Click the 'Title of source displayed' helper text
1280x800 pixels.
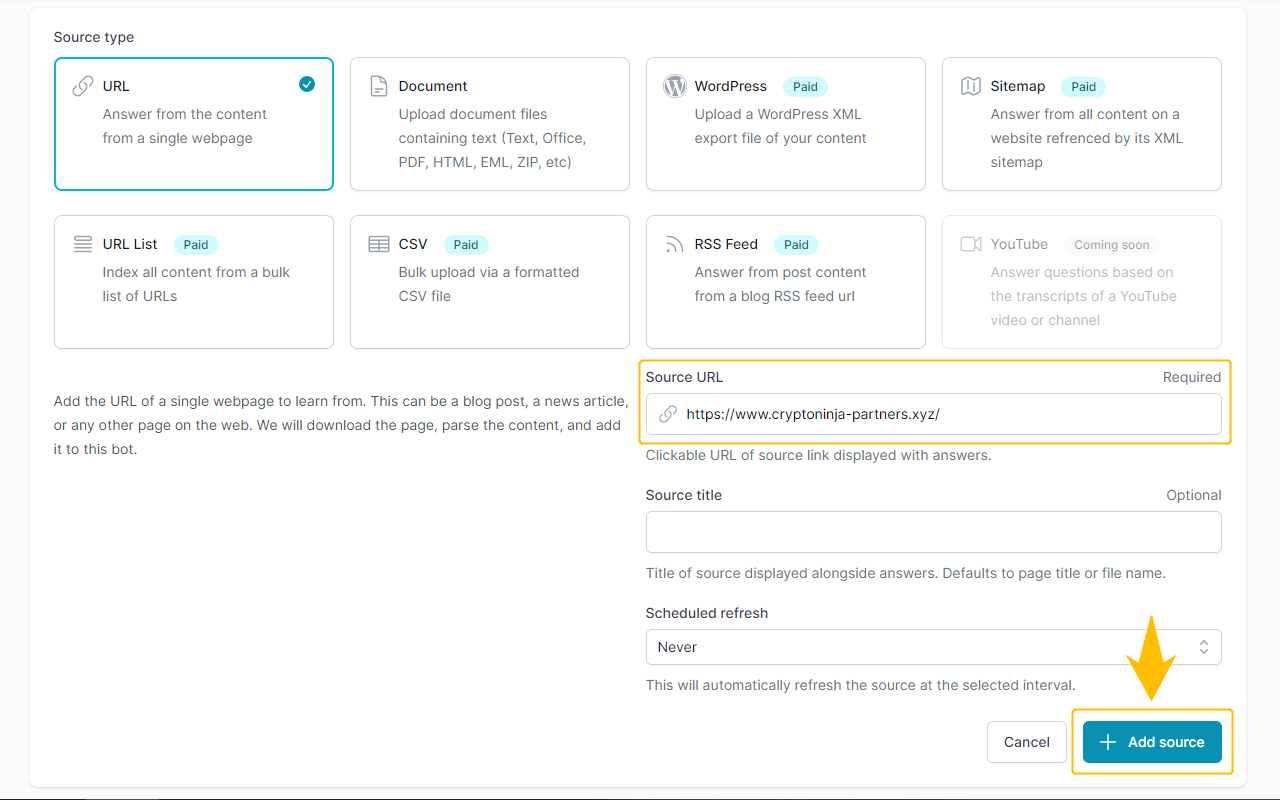coord(906,573)
